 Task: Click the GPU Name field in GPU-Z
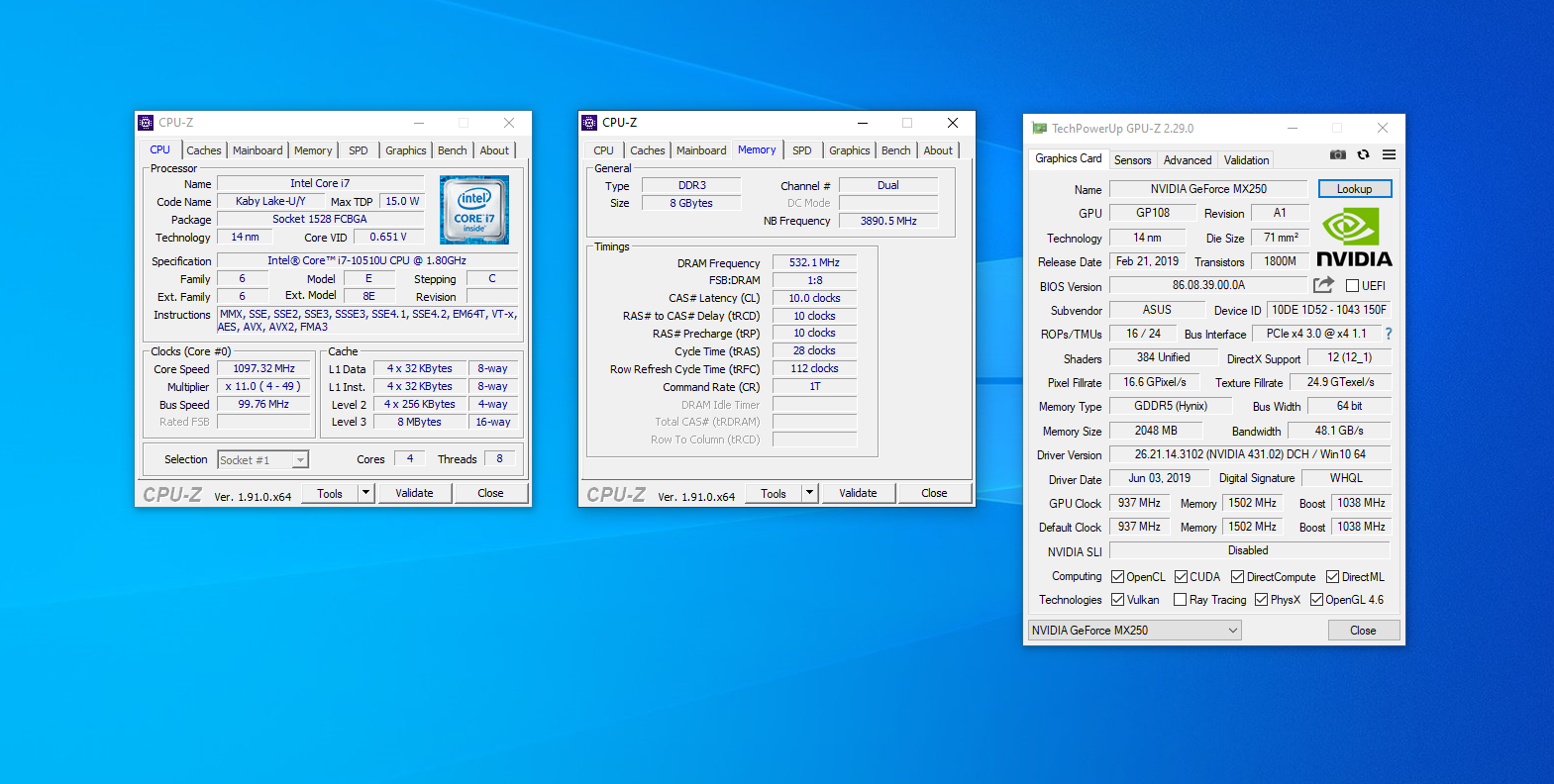pos(1208,189)
